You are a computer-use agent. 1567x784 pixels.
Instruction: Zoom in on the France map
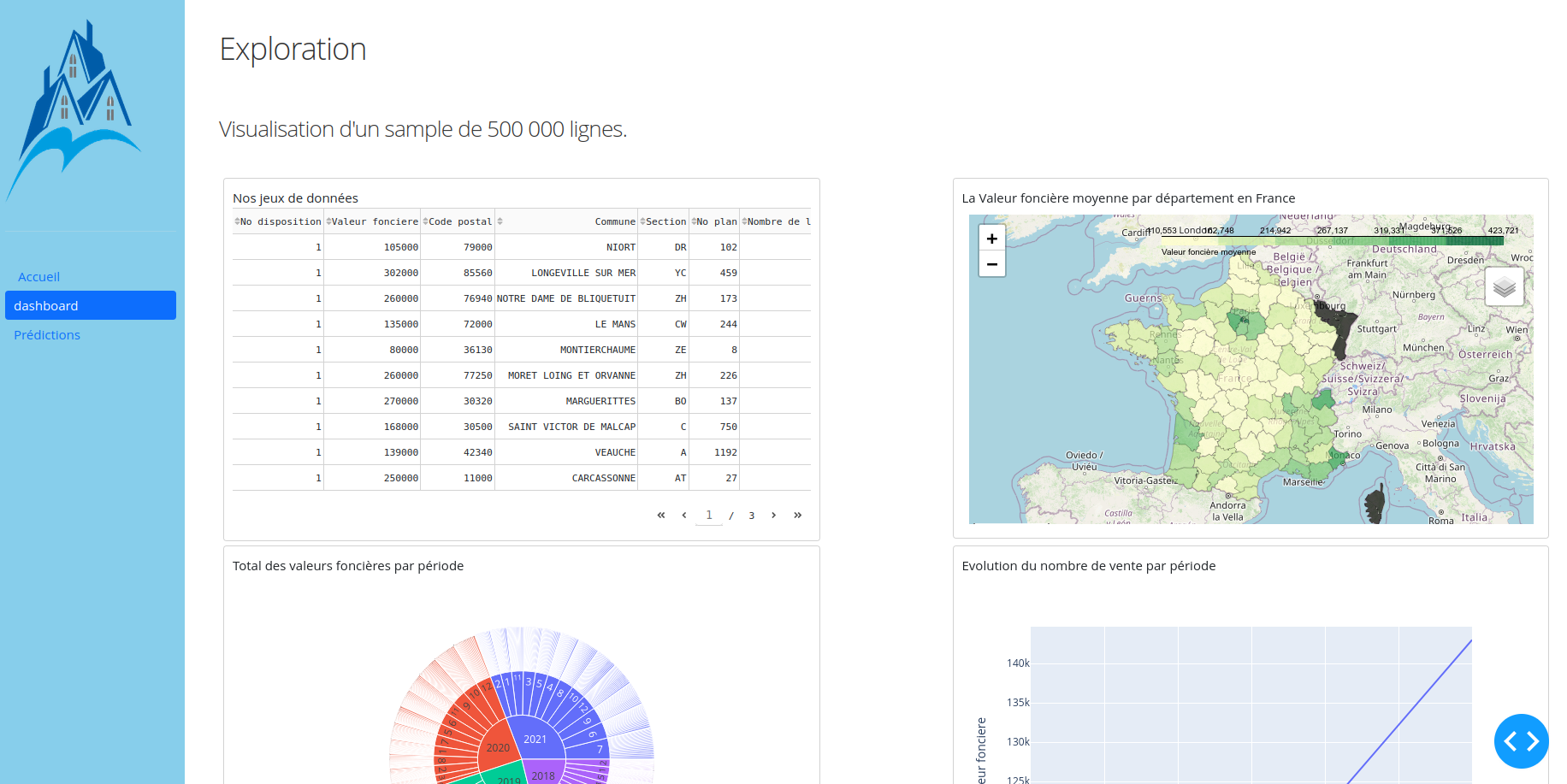[x=991, y=239]
